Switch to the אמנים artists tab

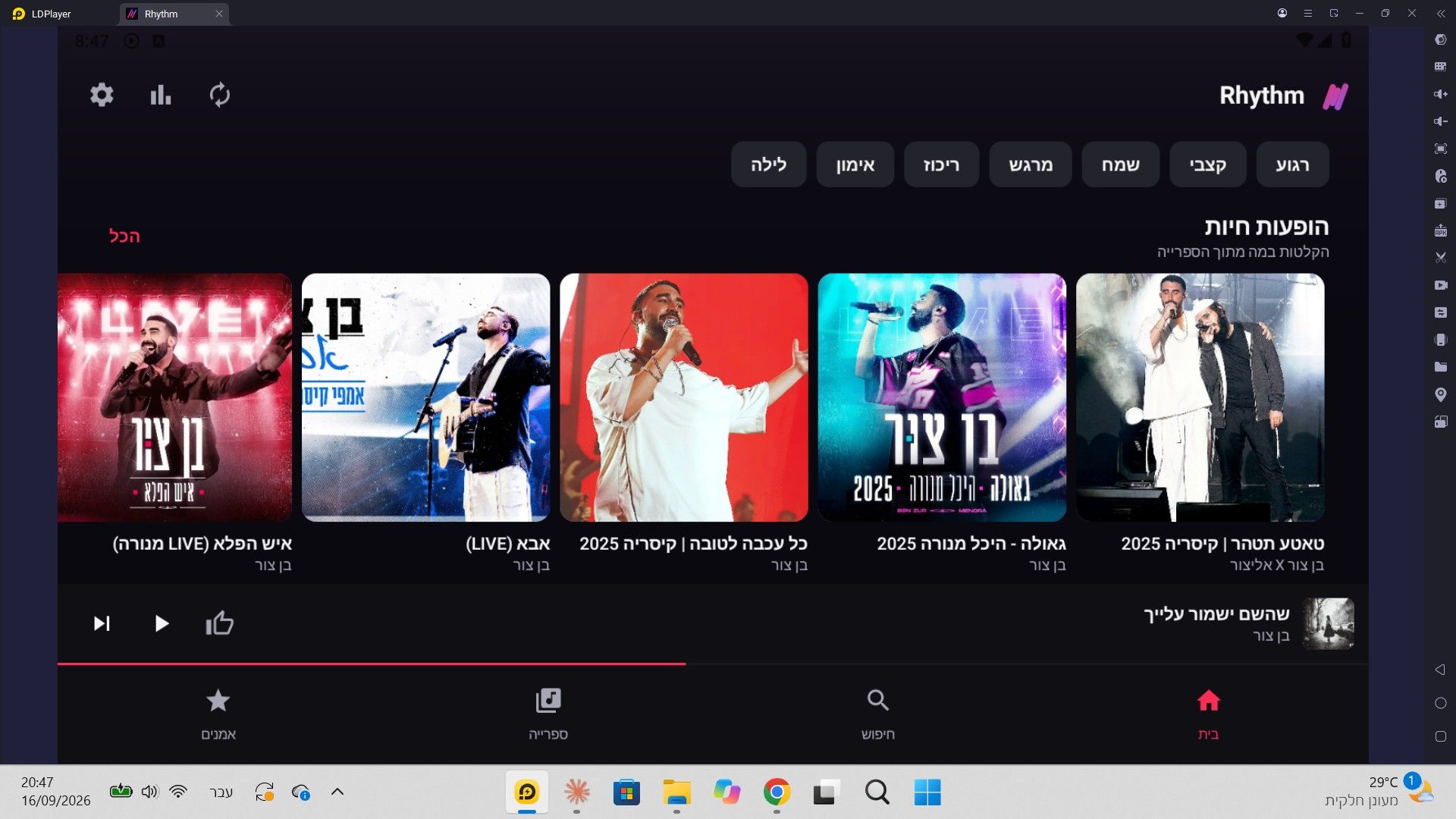218,714
